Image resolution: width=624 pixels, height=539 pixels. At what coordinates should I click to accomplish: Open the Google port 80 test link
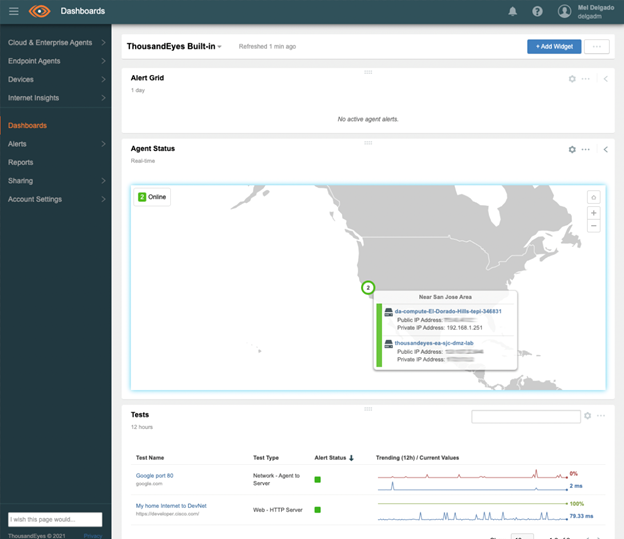coord(154,474)
